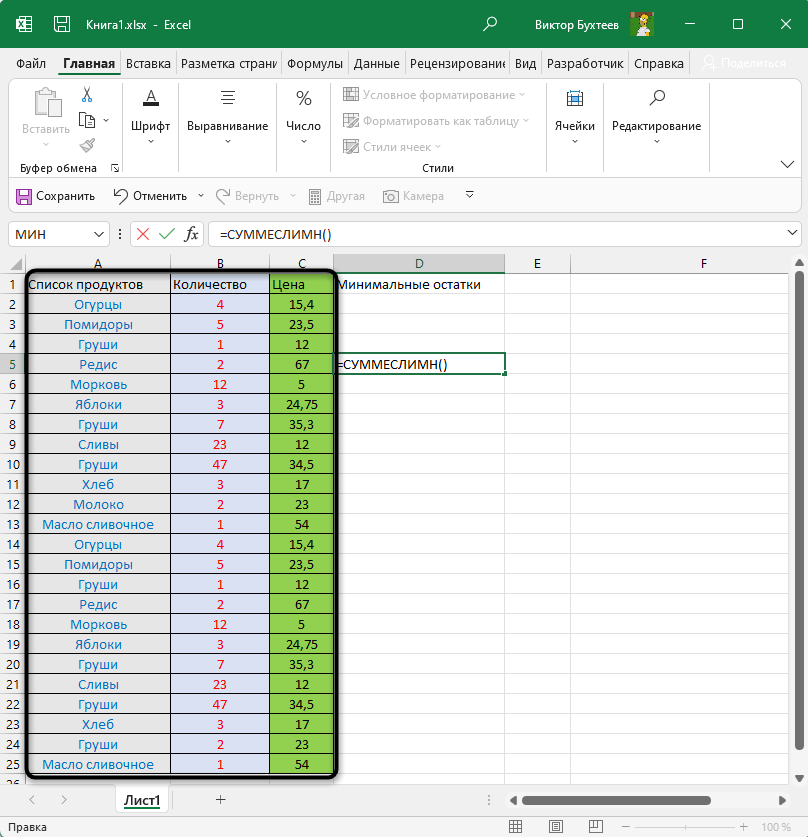Add a new sheet with plus icon
This screenshot has width=808, height=837.
[221, 800]
